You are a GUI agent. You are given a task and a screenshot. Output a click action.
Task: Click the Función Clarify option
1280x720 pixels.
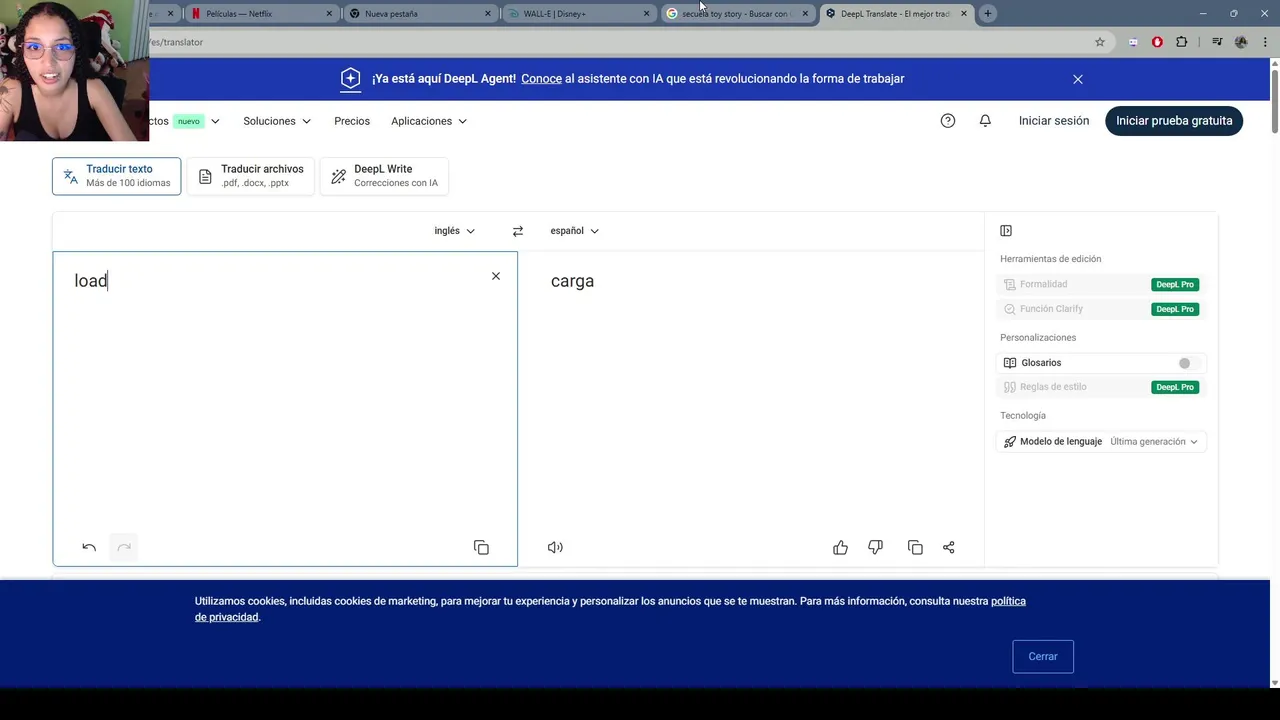tap(1051, 309)
